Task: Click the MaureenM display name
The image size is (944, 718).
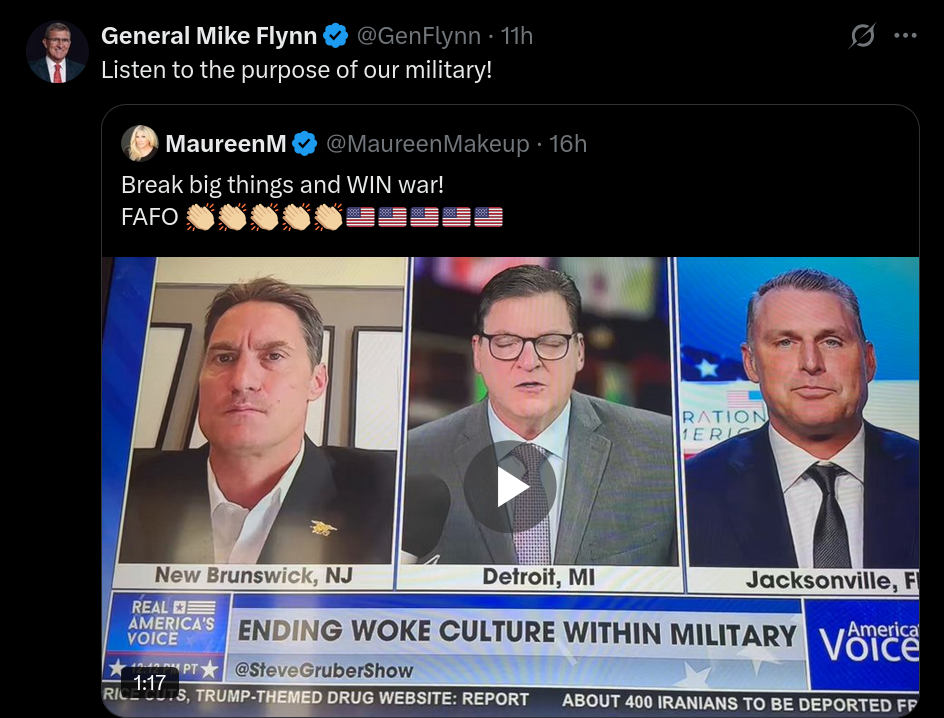Action: point(226,144)
